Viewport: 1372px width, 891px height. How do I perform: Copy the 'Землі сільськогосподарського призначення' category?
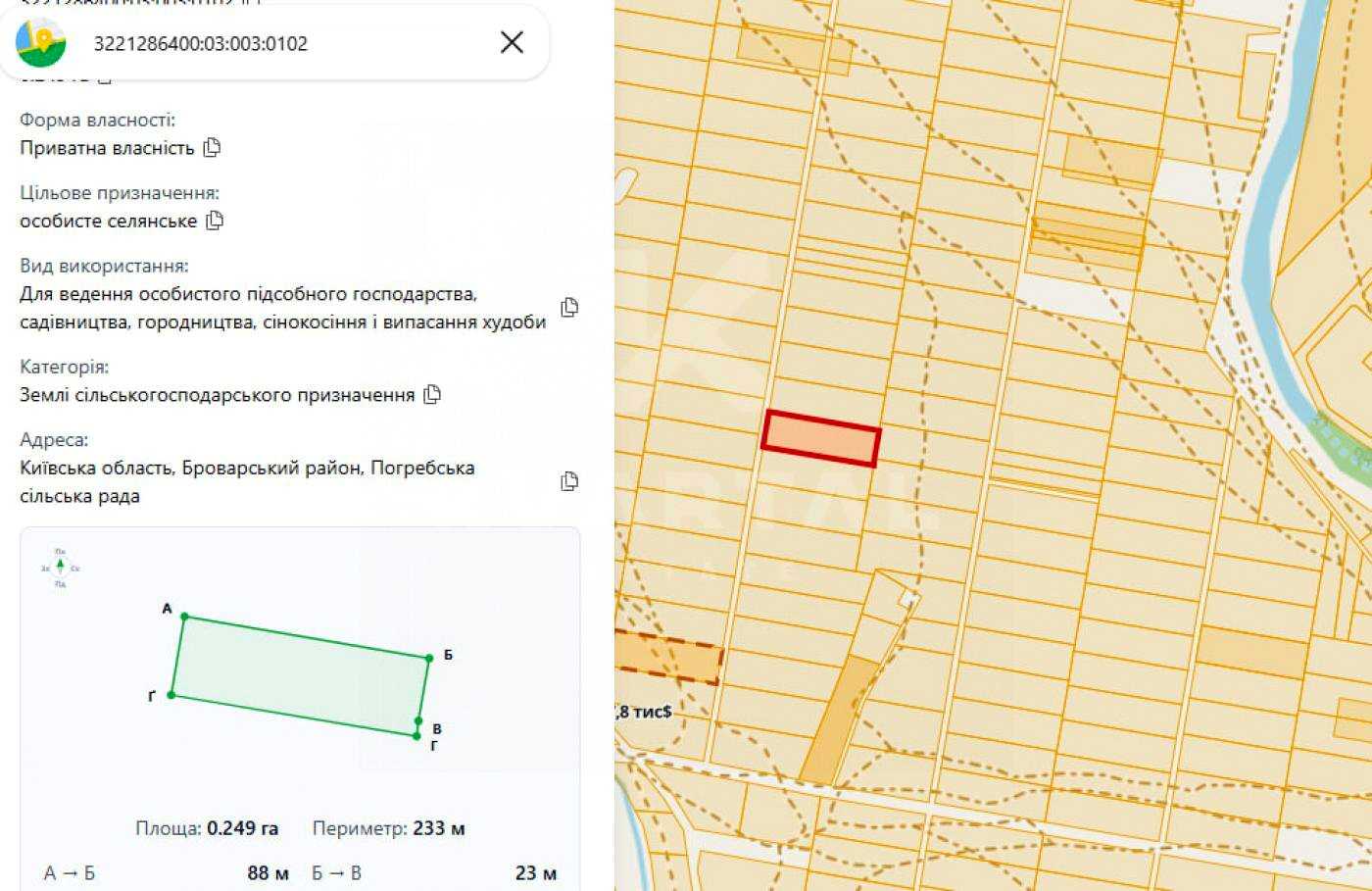[x=432, y=395]
